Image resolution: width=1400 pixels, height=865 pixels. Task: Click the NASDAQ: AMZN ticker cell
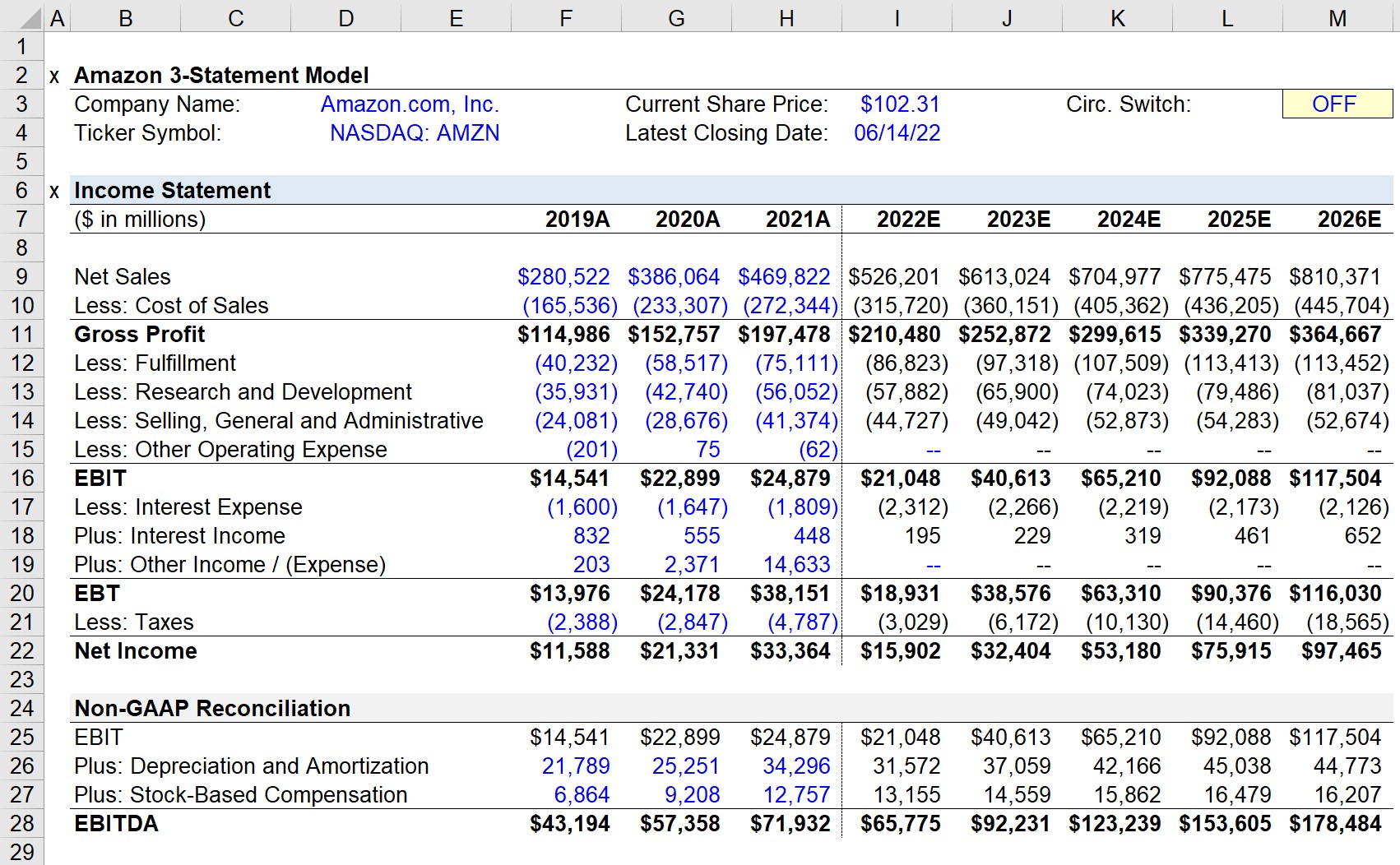pos(415,133)
